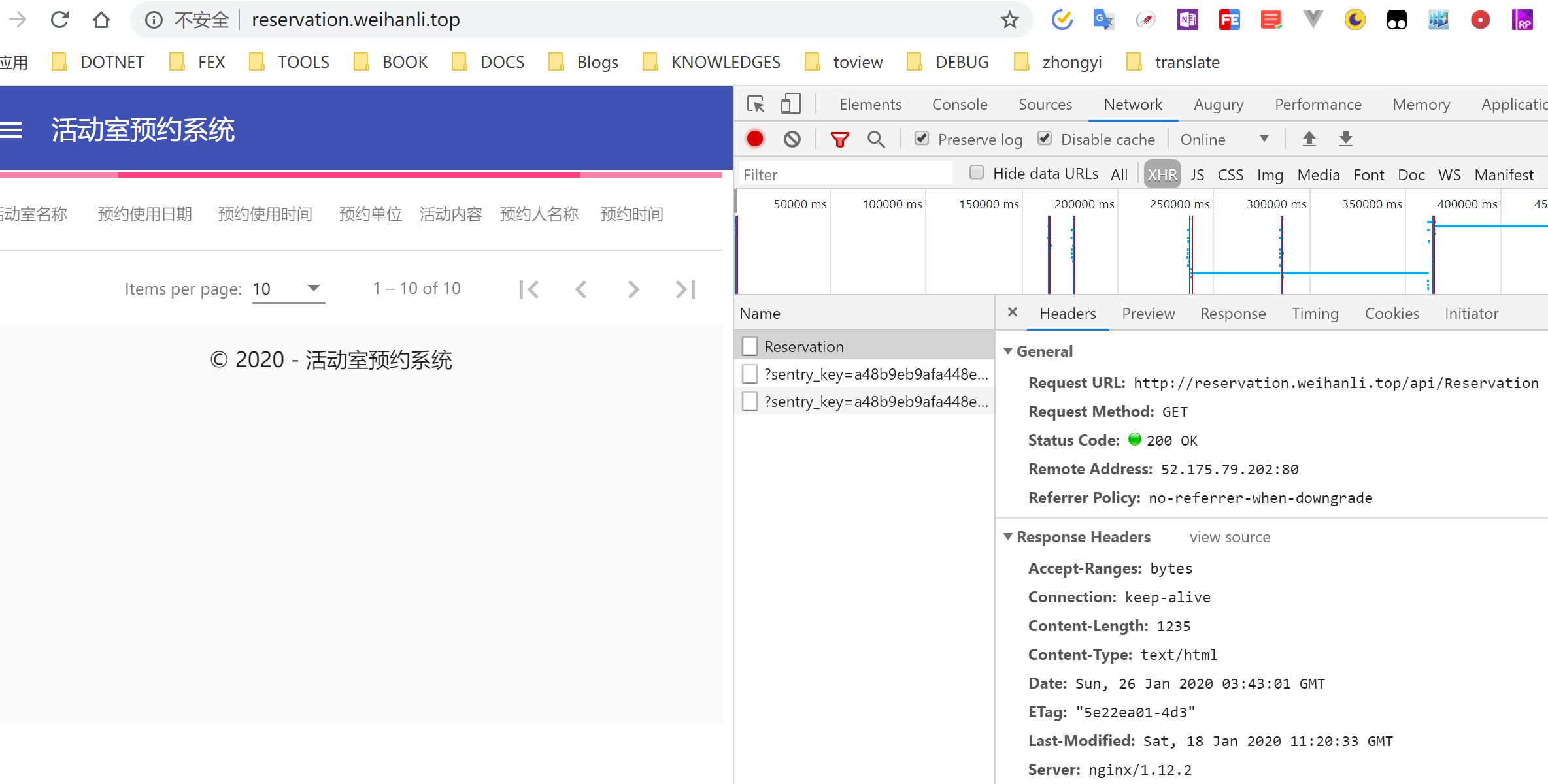Bookmark this page with star icon
The height and width of the screenshot is (784, 1548).
pyautogui.click(x=1010, y=20)
